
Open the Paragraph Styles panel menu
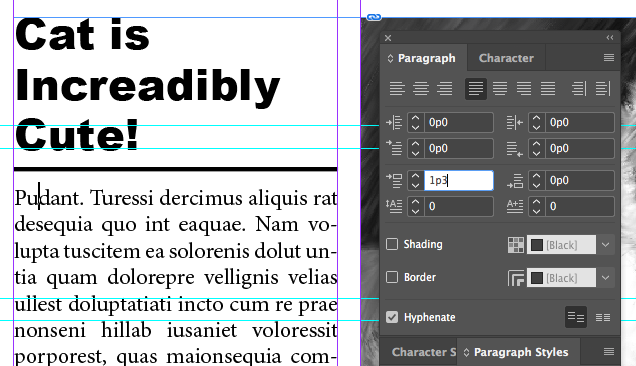(x=609, y=351)
